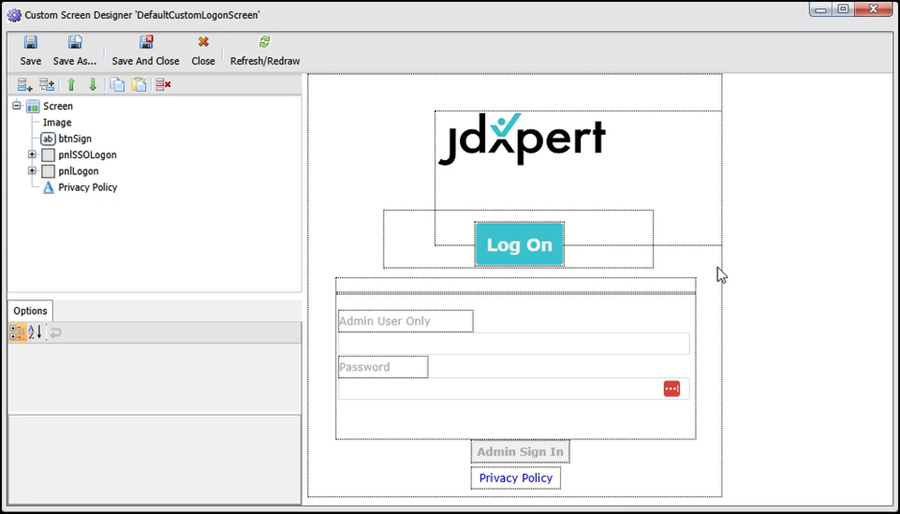This screenshot has height=514, width=900.
Task: Click the Save As icon
Action: pyautogui.click(x=75, y=43)
